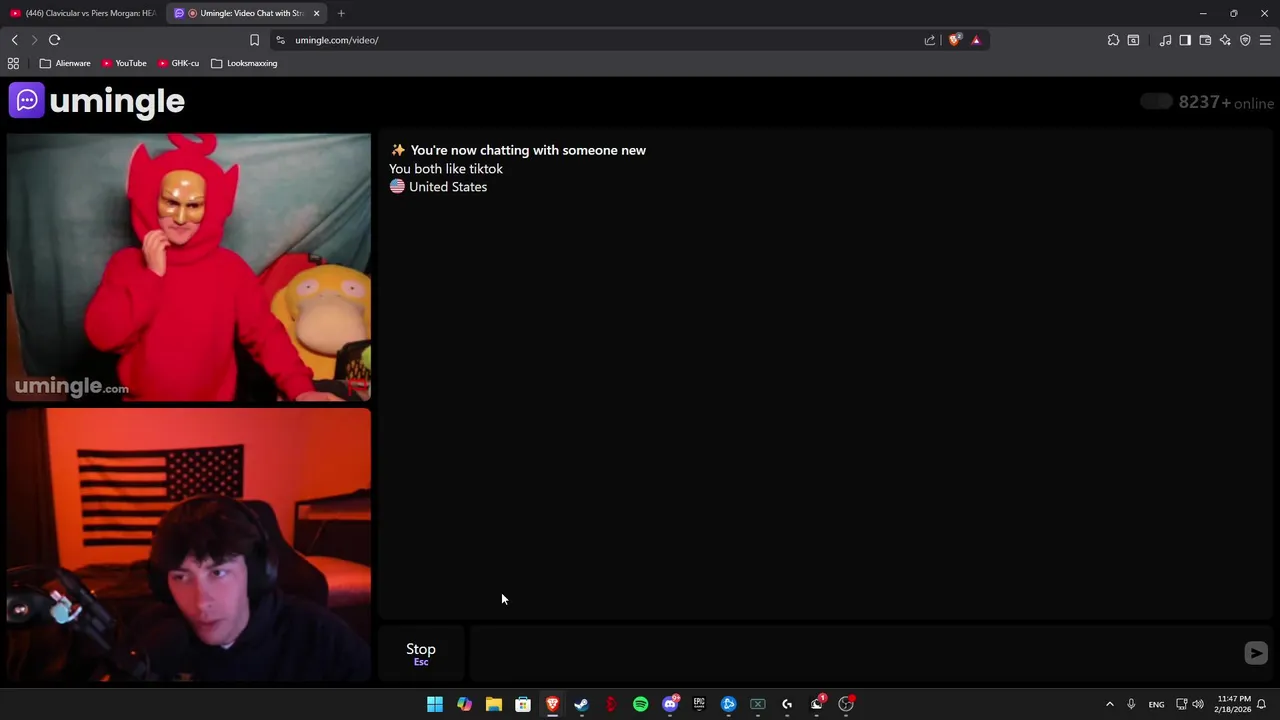Click your own webcam preview
Image resolution: width=1280 pixels, height=720 pixels.
pyautogui.click(x=189, y=545)
